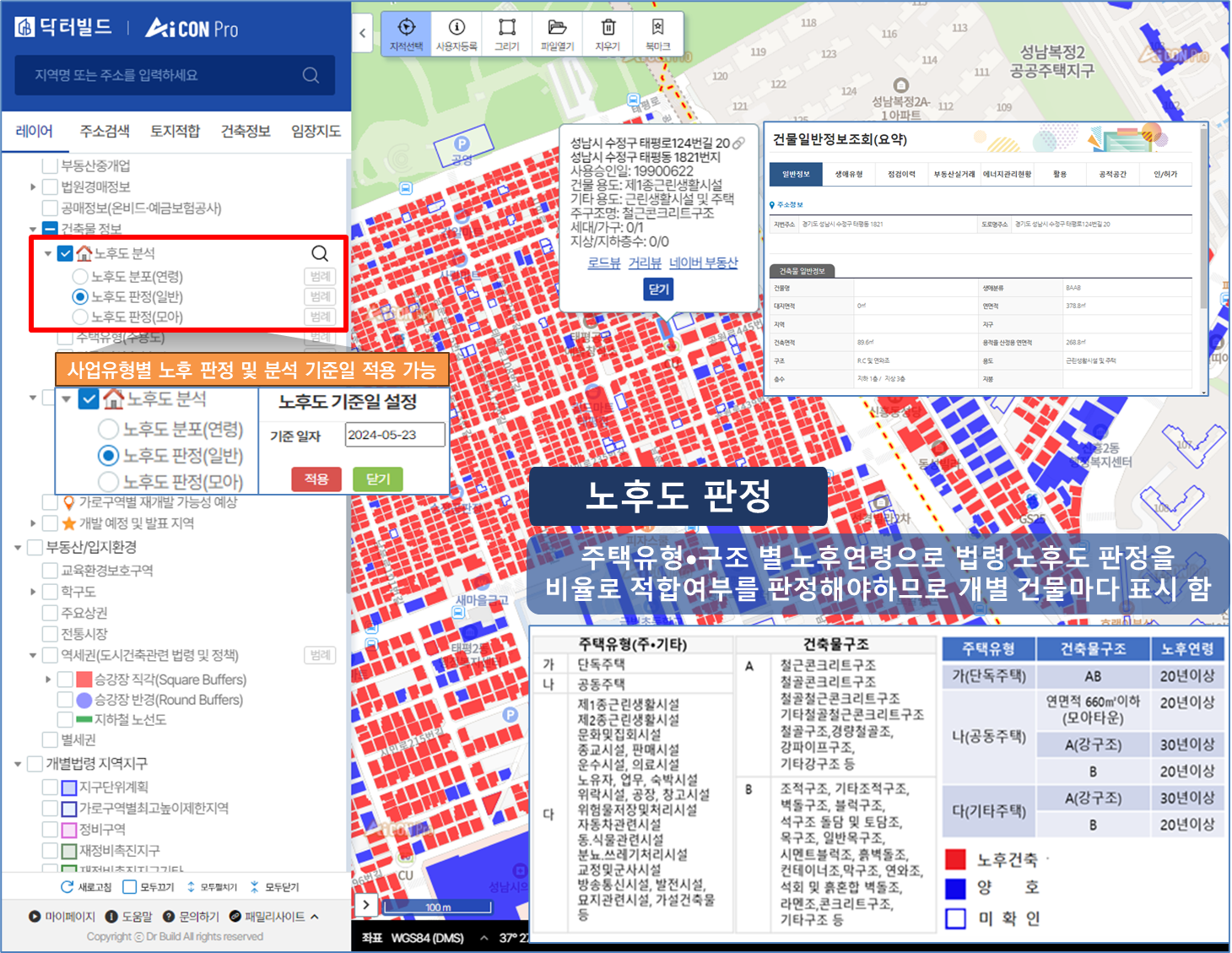The height and width of the screenshot is (953, 1232).
Task: Click the address search magnifier icon
Action: click(311, 75)
